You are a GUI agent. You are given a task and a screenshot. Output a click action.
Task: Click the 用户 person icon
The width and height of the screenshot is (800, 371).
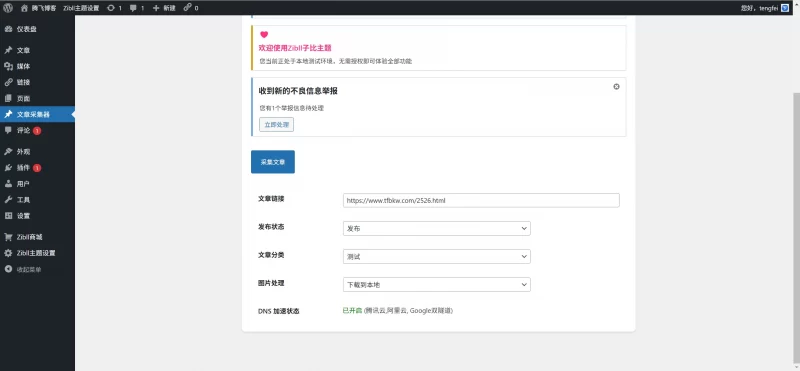coord(8,184)
